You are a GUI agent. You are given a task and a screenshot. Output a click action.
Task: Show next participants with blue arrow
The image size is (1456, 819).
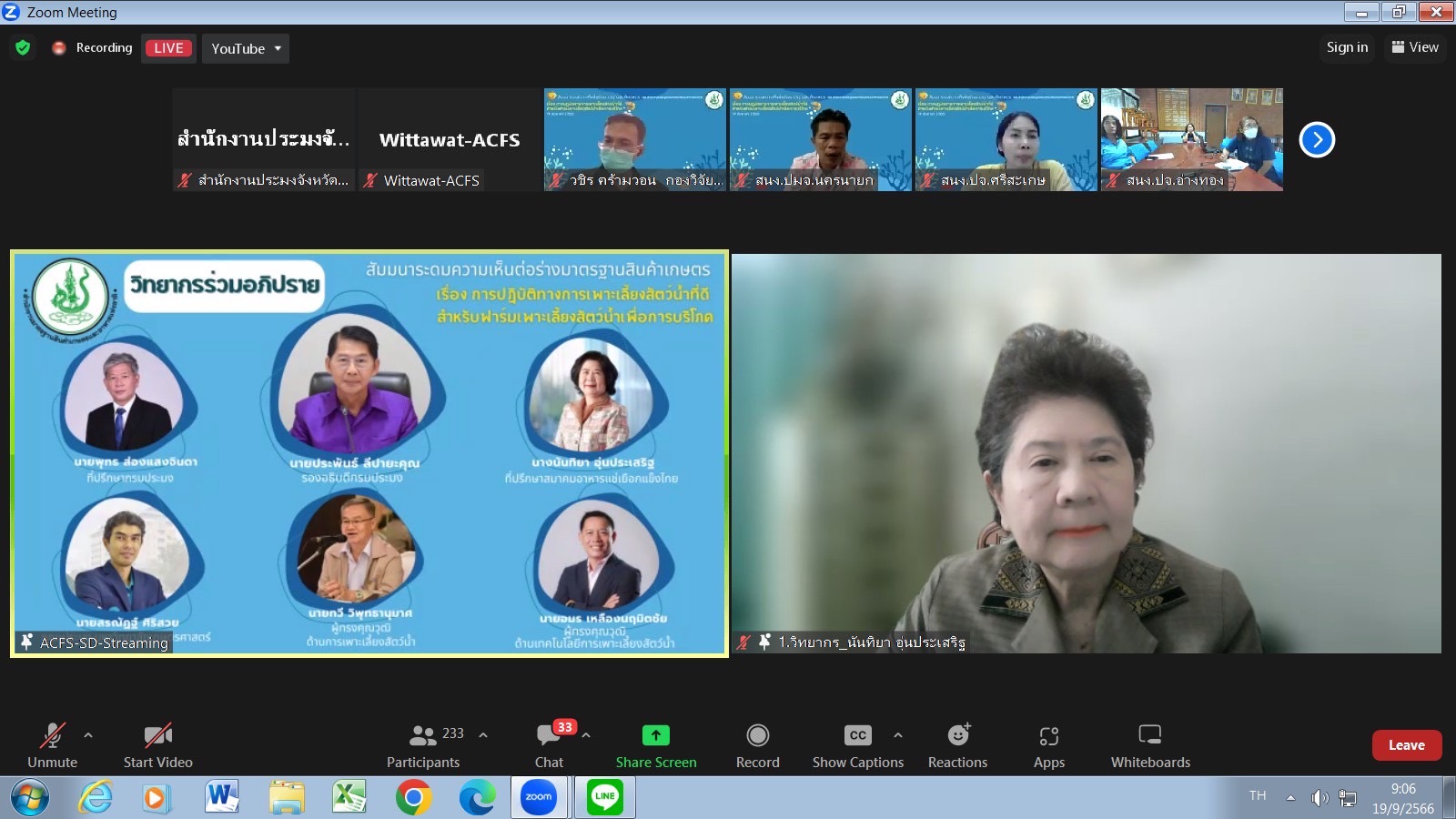[x=1317, y=139]
